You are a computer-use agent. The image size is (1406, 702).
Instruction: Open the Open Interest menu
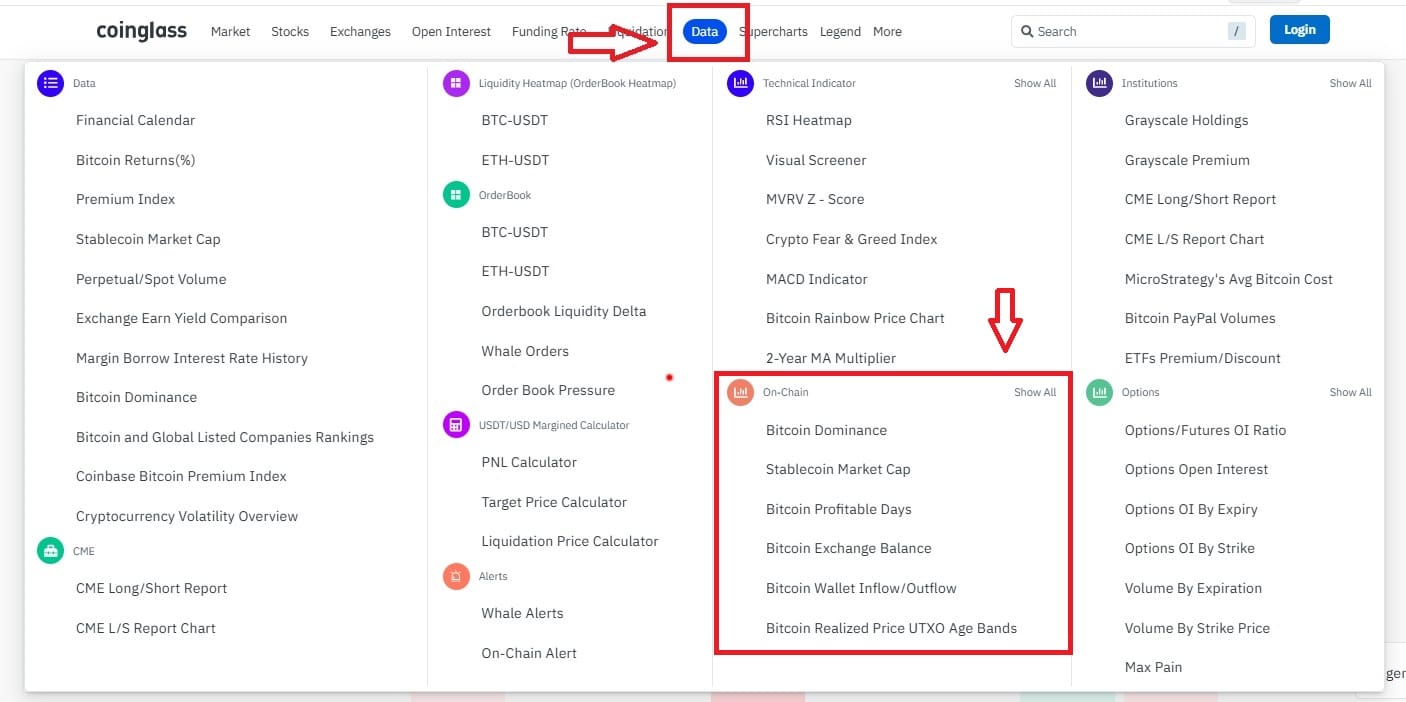pos(451,31)
